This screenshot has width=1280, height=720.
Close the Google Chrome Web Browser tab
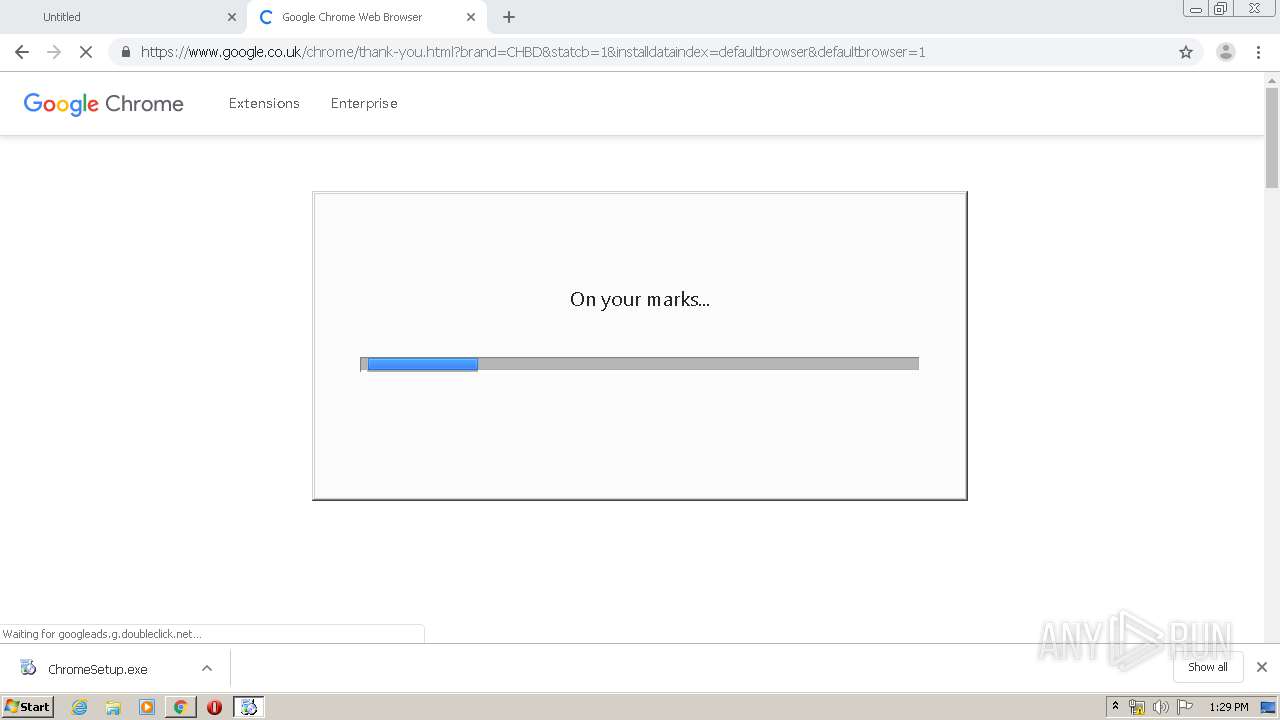point(471,17)
